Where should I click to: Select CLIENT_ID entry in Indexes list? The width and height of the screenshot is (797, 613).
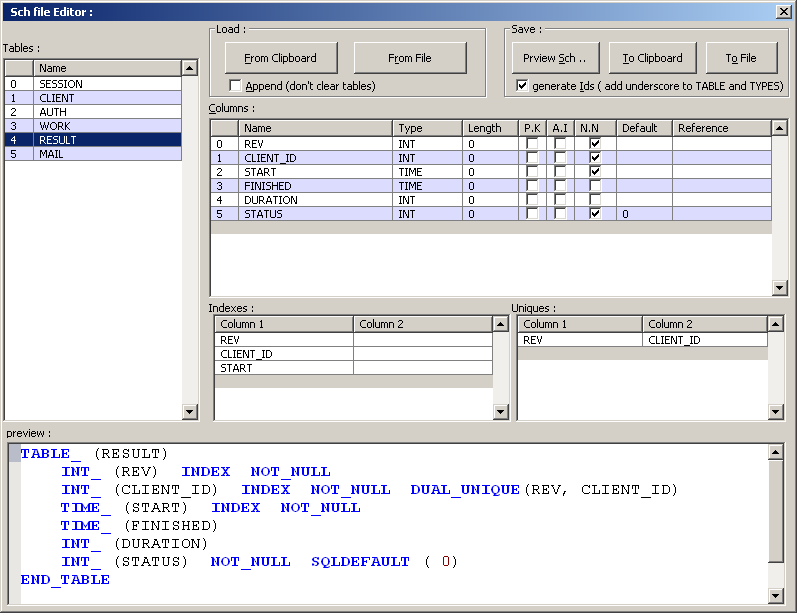(x=284, y=354)
